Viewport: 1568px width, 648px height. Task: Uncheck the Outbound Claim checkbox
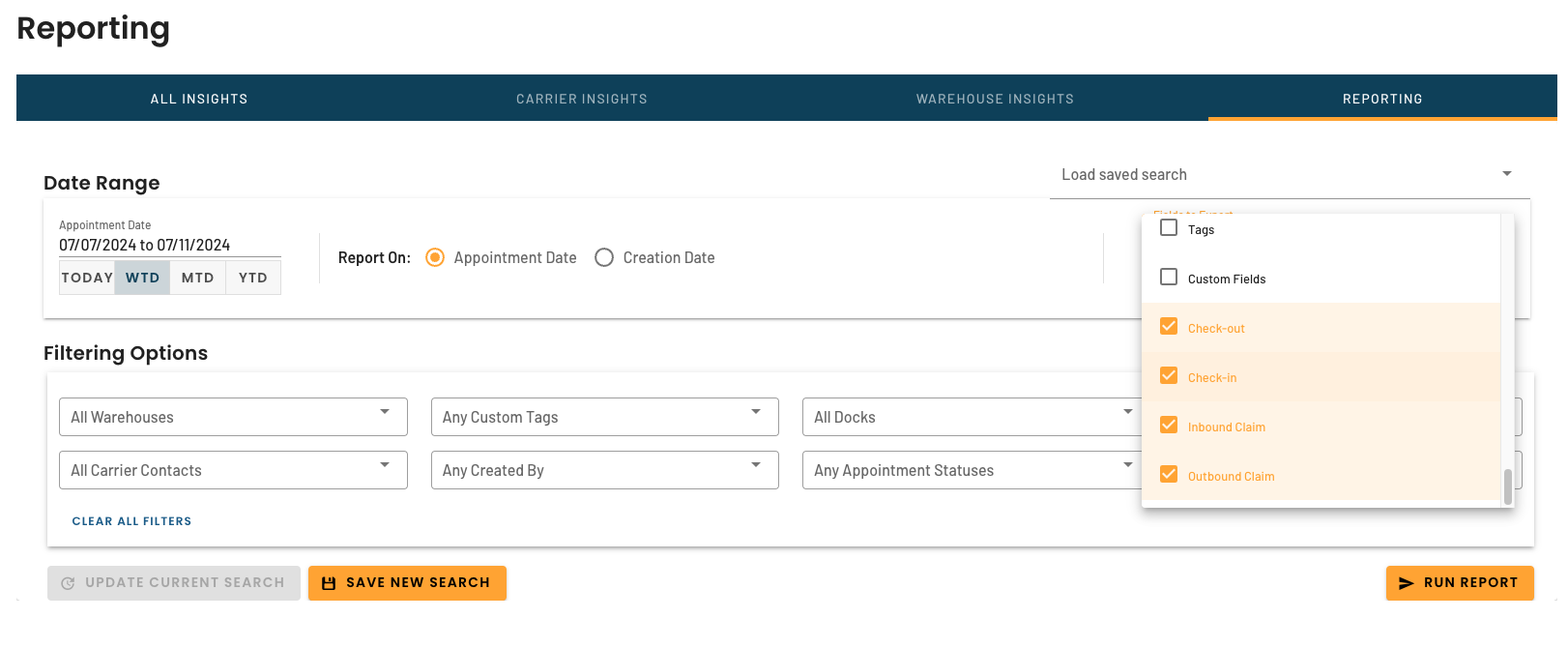click(x=1169, y=475)
